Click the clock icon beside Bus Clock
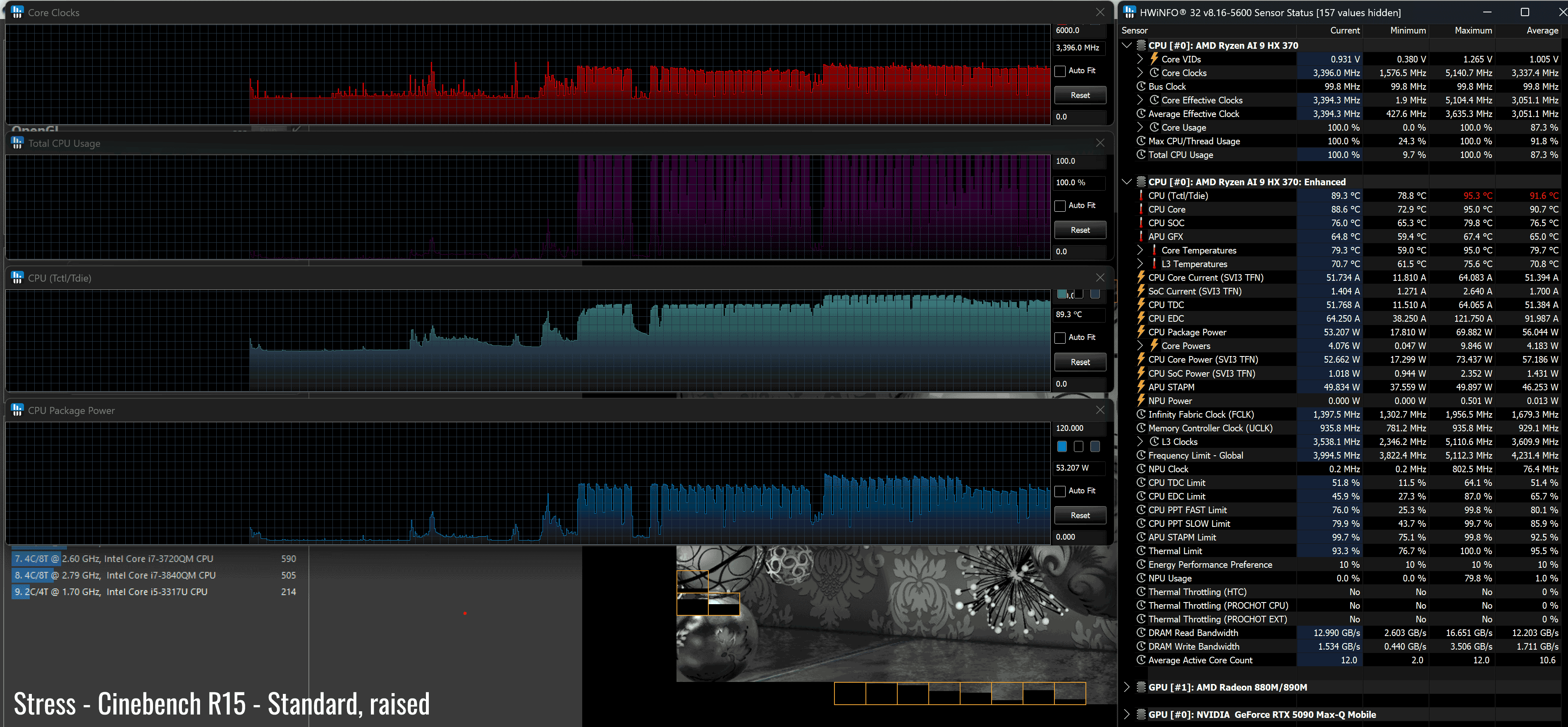Viewport: 1568px width, 727px height. point(1141,86)
